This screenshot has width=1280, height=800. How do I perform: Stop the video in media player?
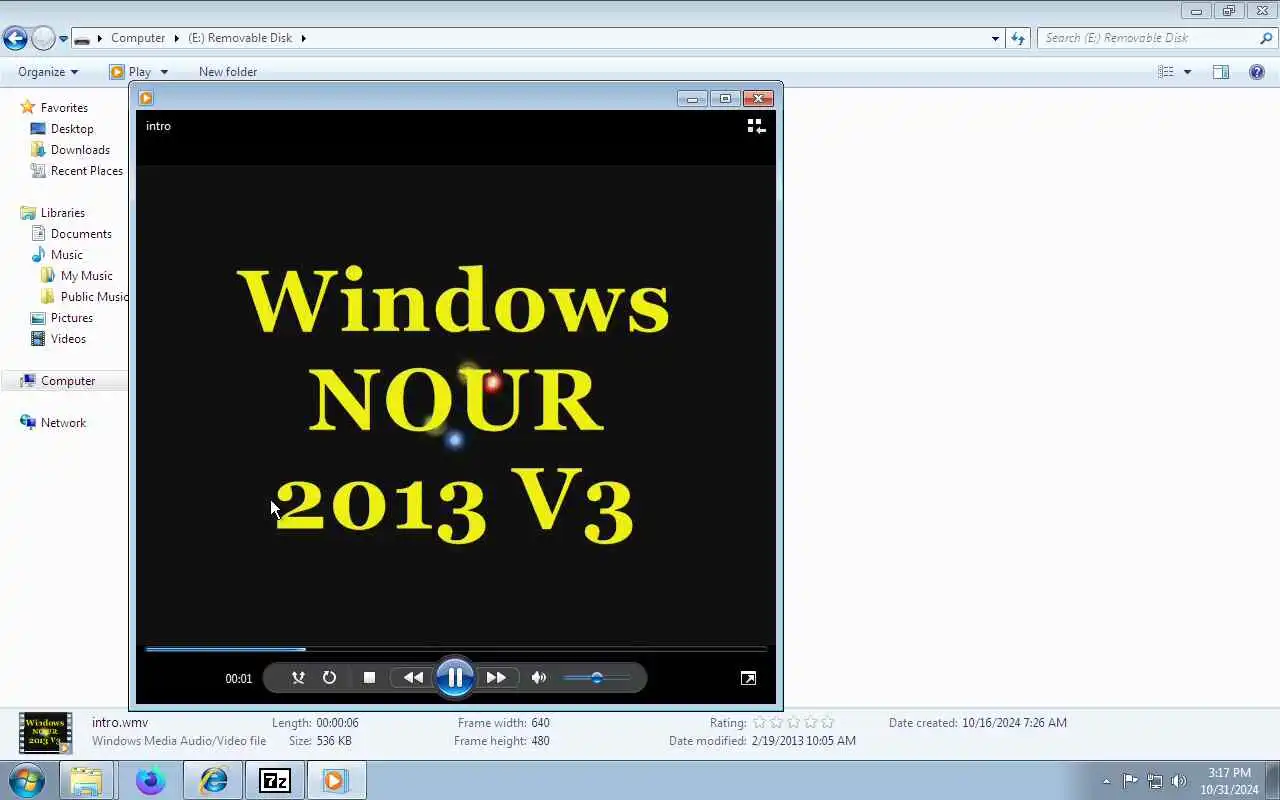[x=369, y=678]
